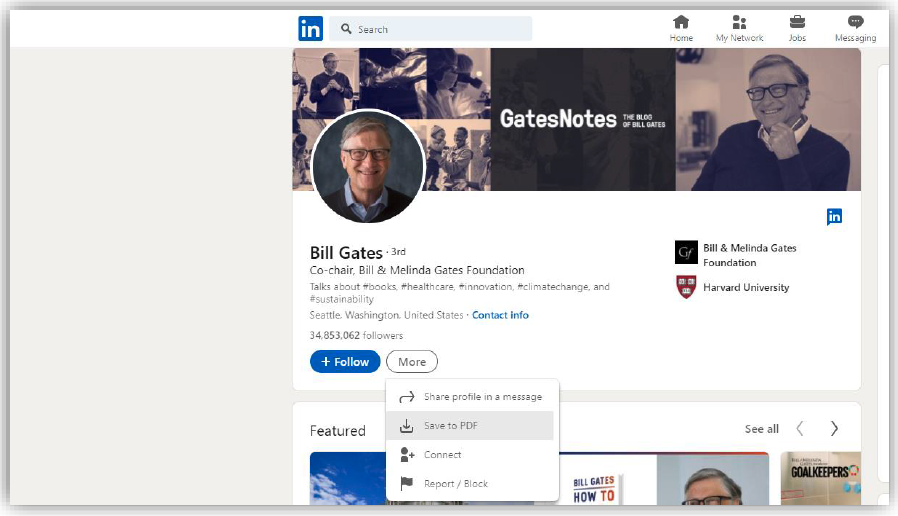Click the LinkedIn badge icon below banner
898x516 pixels.
(x=834, y=216)
